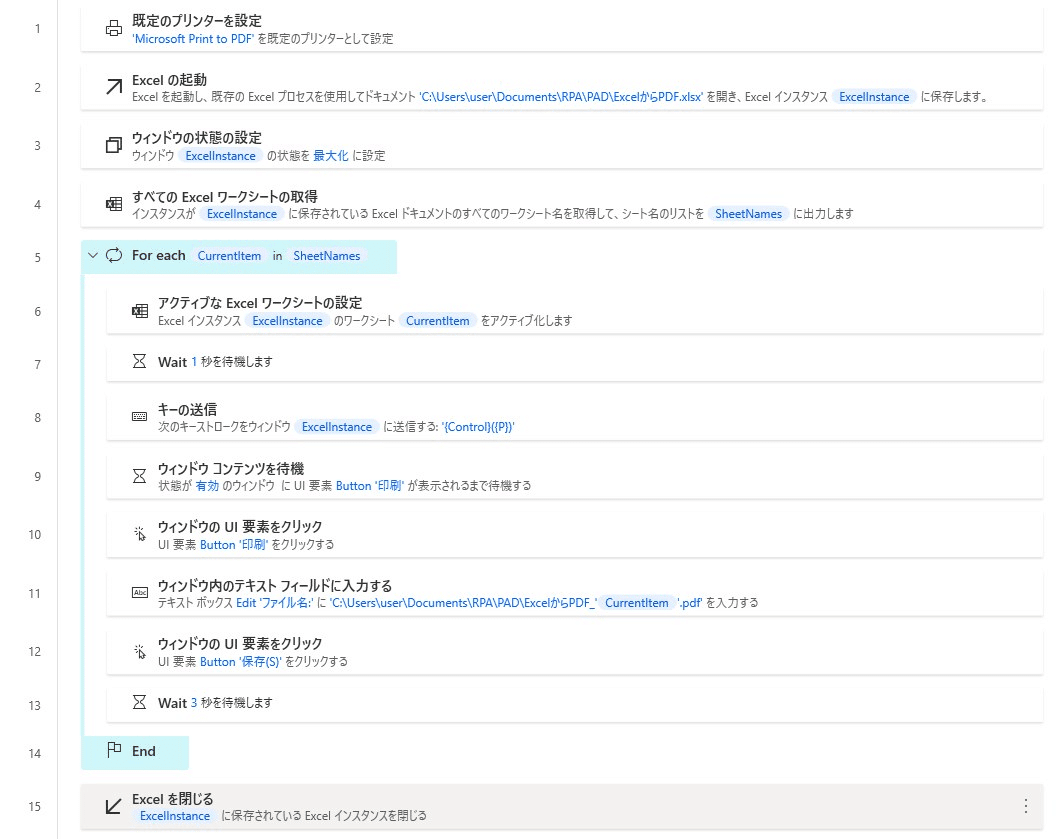Click the For each loop icon

coord(114,255)
